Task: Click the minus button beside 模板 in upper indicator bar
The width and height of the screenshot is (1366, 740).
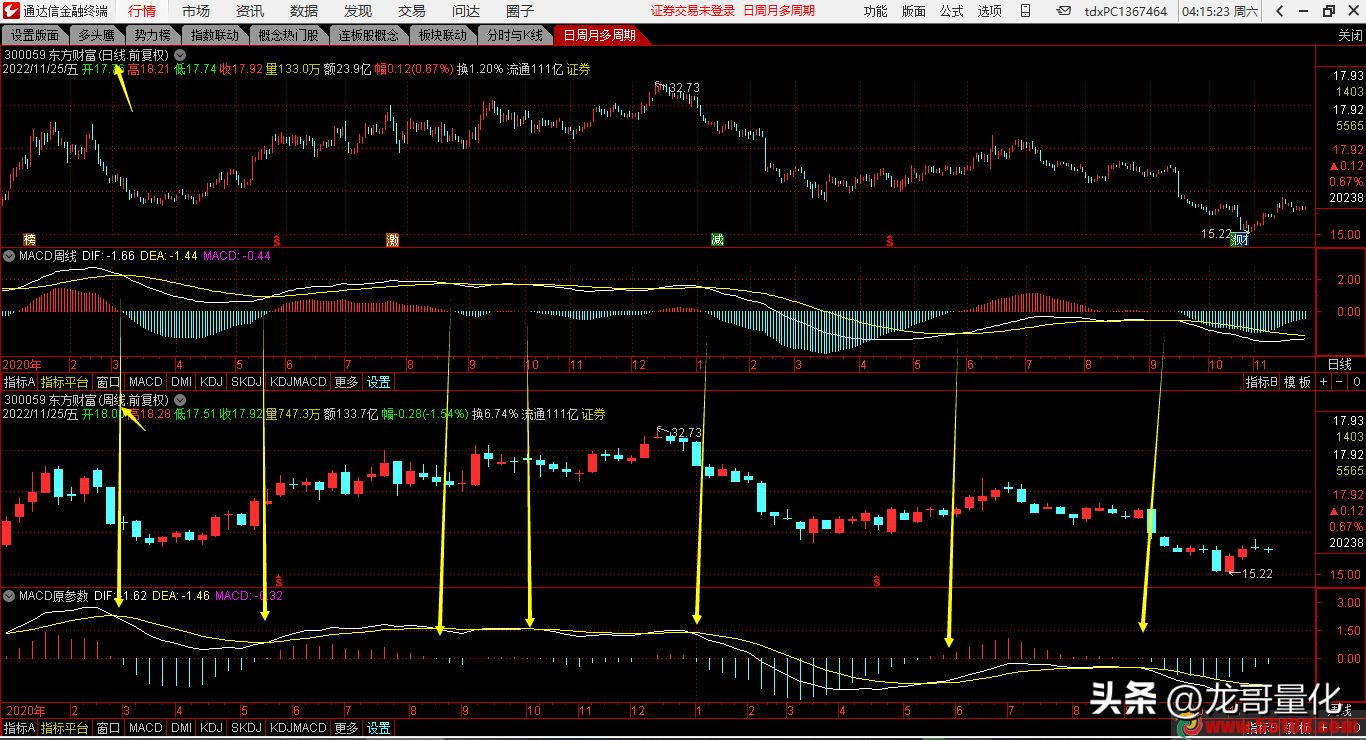Action: [1340, 382]
